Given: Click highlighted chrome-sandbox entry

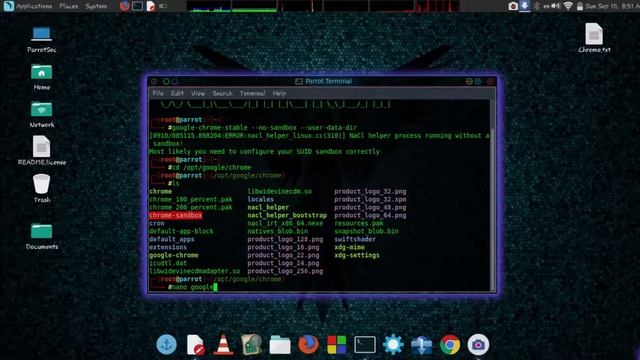Looking at the screenshot, I should point(176,215).
